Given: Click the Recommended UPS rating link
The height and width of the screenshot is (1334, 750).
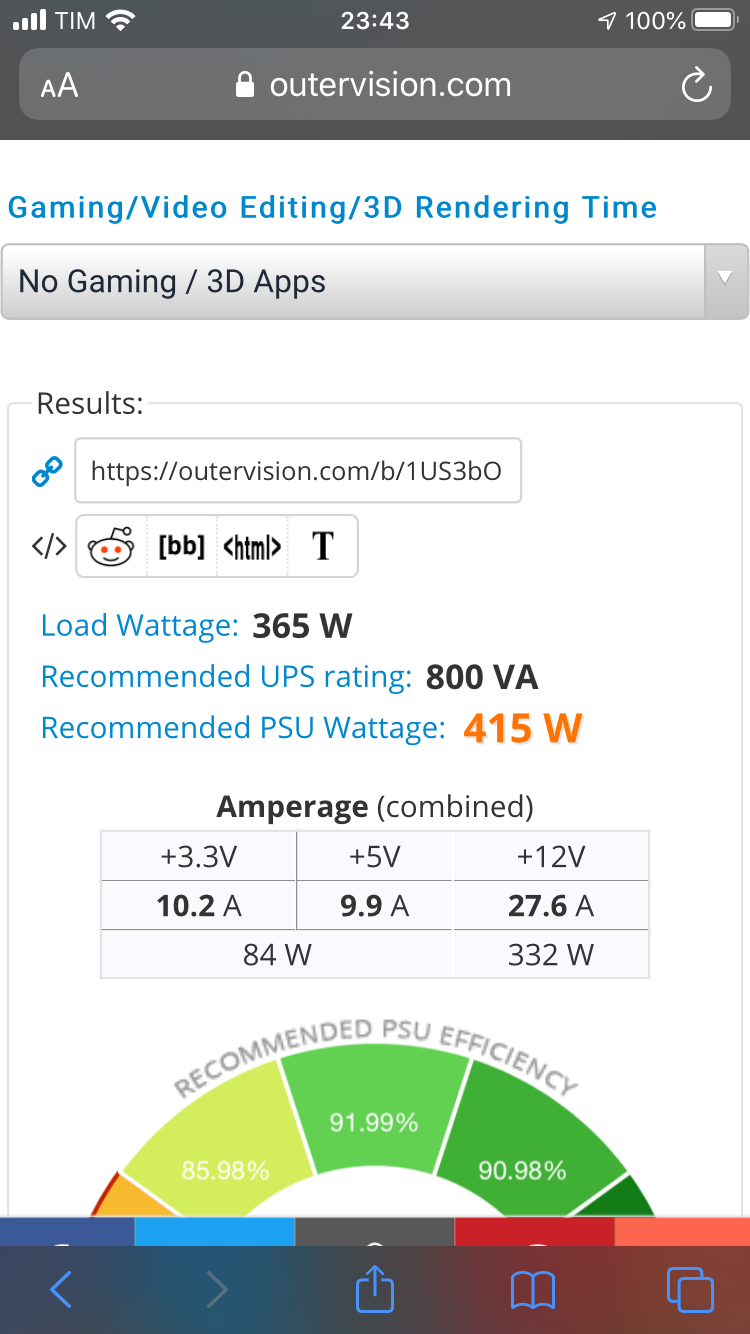Looking at the screenshot, I should click(226, 678).
